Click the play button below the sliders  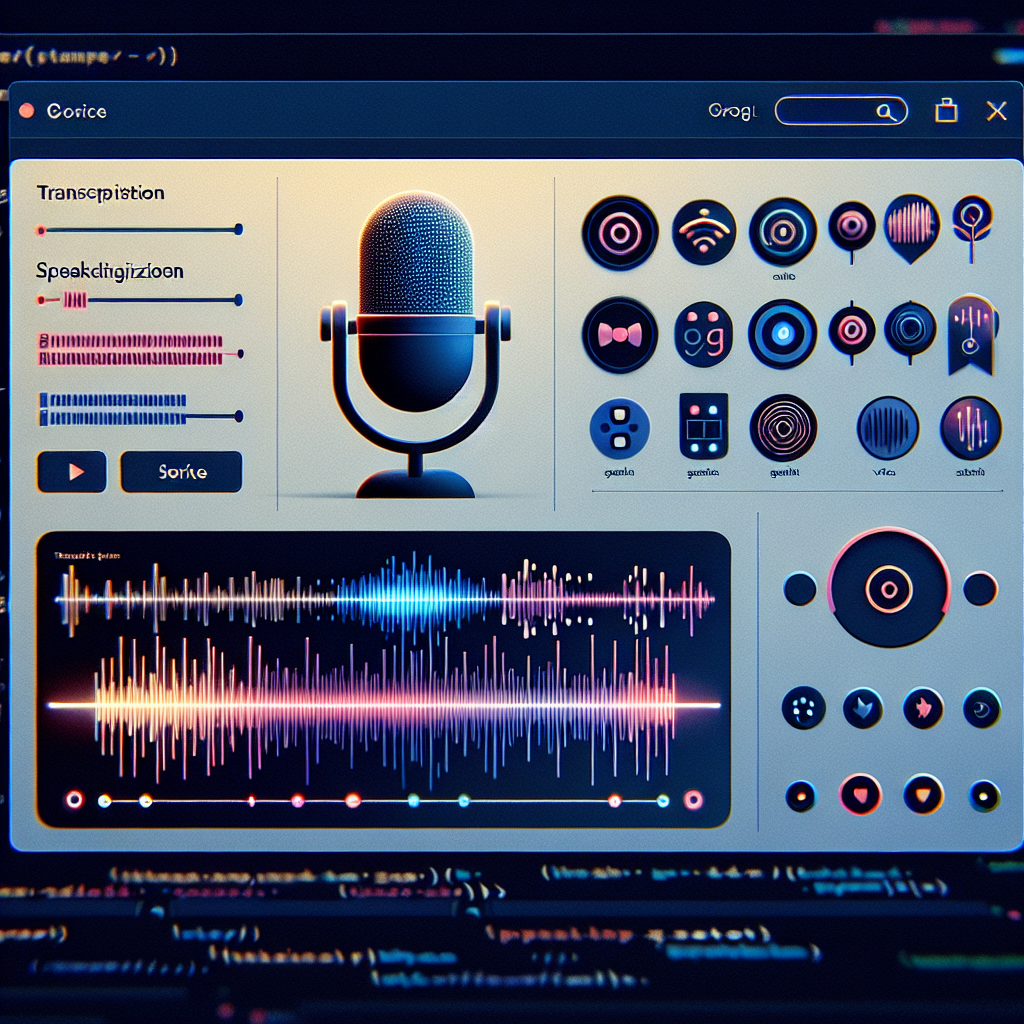tap(71, 471)
